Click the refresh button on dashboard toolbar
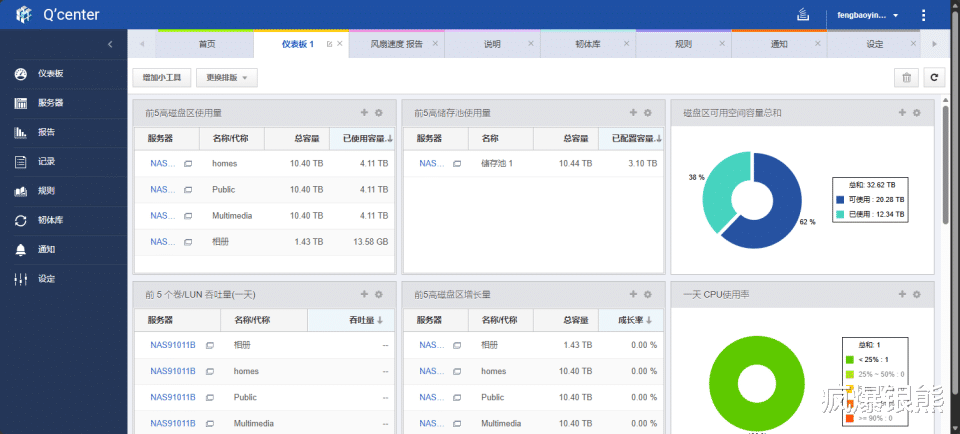The height and width of the screenshot is (434, 960). coord(933,77)
